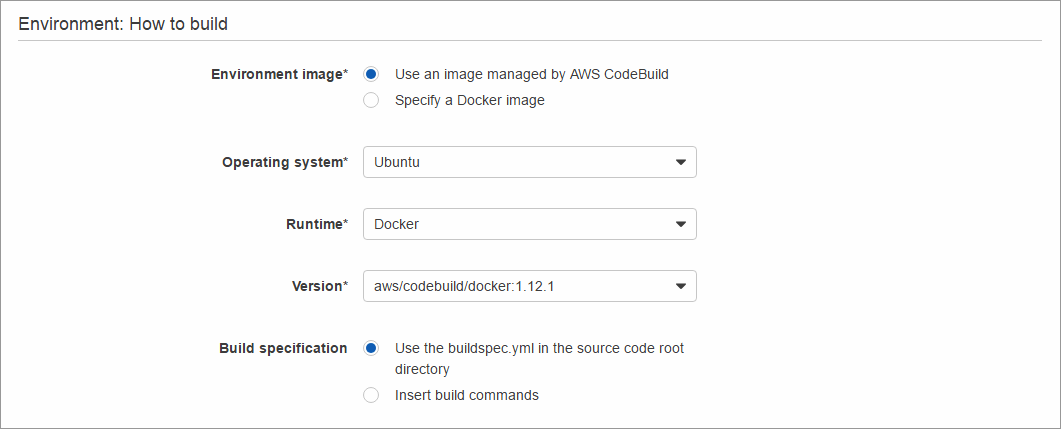The width and height of the screenshot is (1061, 429).
Task: Select 'Use an image managed by AWS CodeBuild' radio button
Action: 371,74
